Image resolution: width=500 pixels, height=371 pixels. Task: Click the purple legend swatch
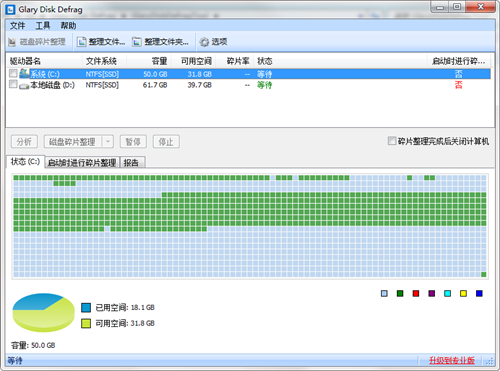coord(432,293)
